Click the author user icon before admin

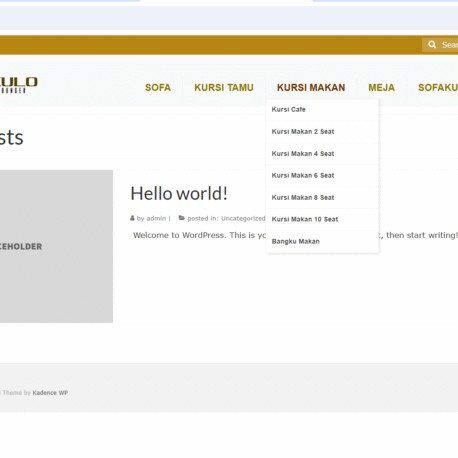[132, 218]
